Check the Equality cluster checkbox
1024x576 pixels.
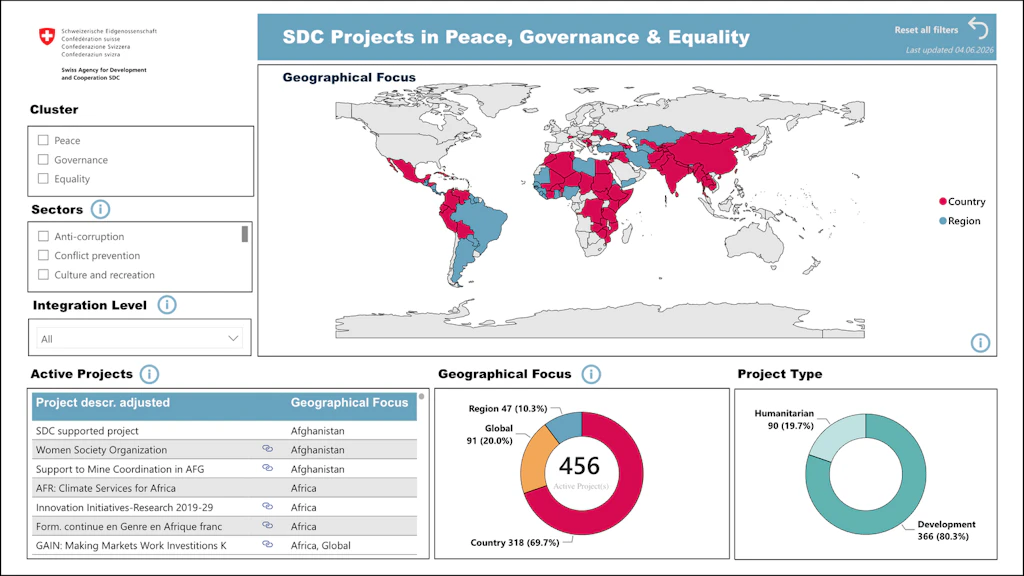[43, 178]
